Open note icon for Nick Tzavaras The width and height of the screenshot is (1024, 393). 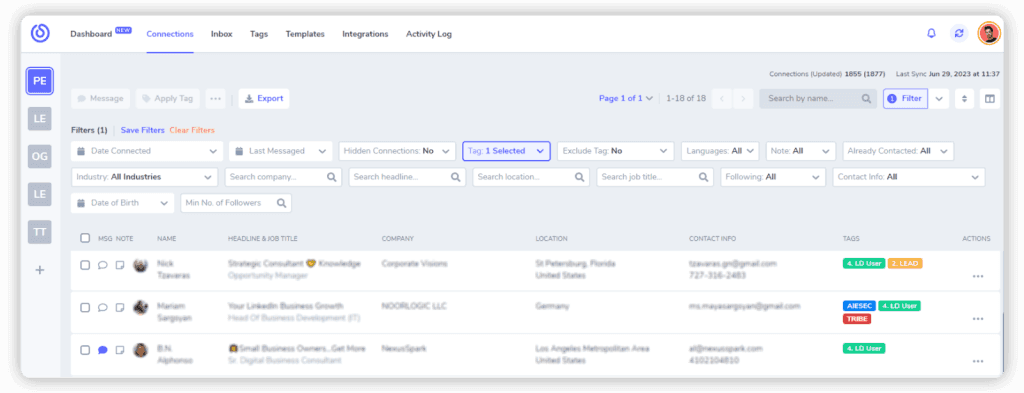[120, 266]
